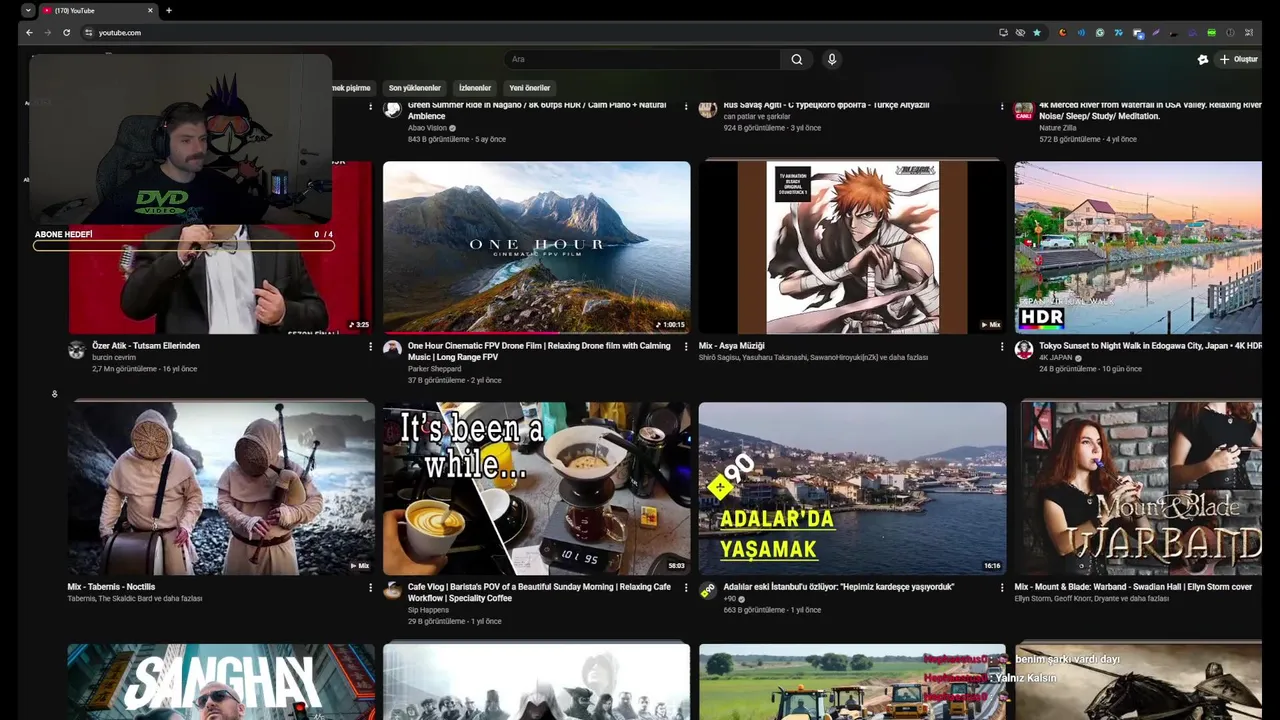
Task: Open the Grammarly extension icon
Action: [x=1100, y=33]
